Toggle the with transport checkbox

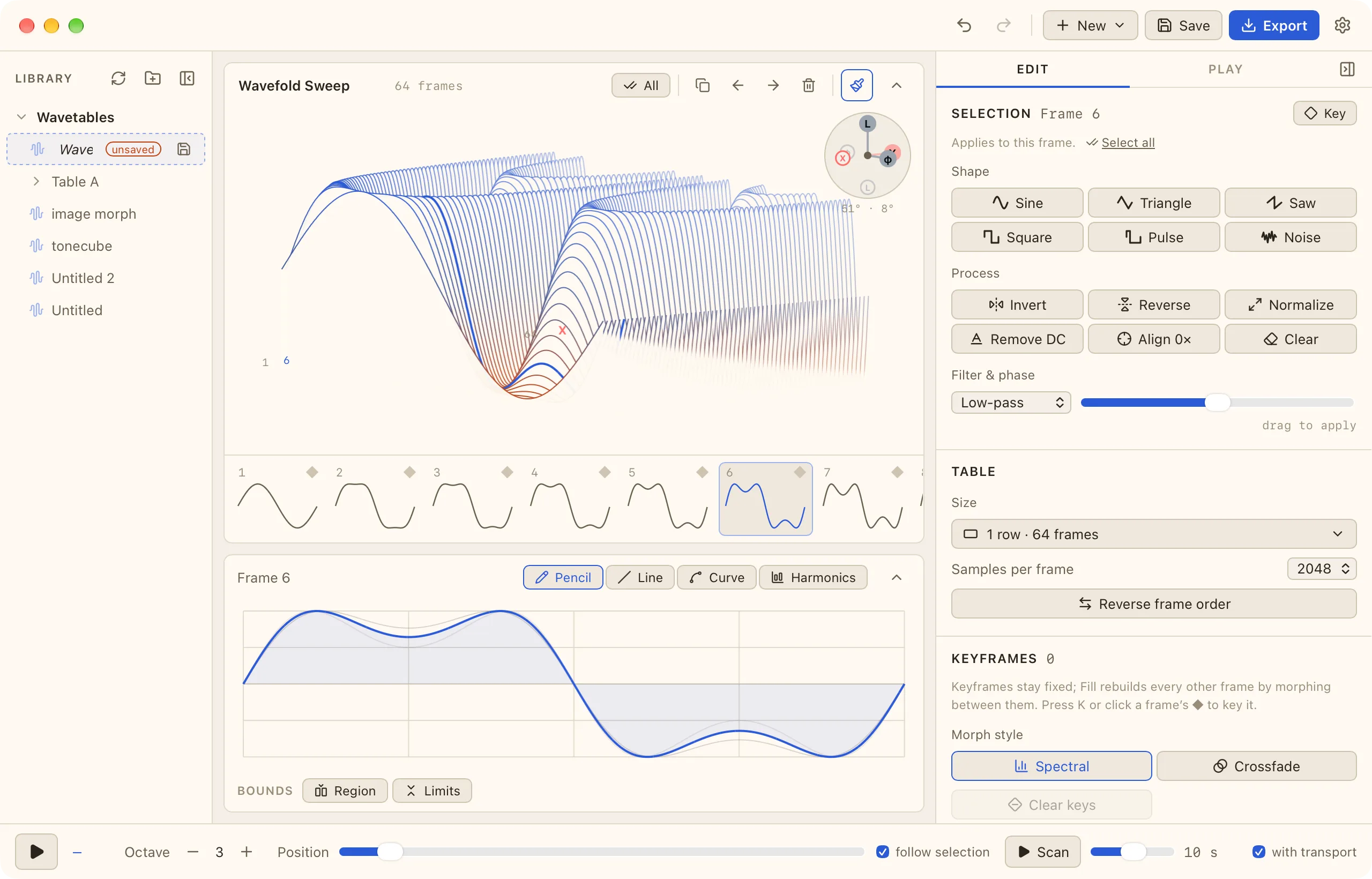tap(1258, 852)
